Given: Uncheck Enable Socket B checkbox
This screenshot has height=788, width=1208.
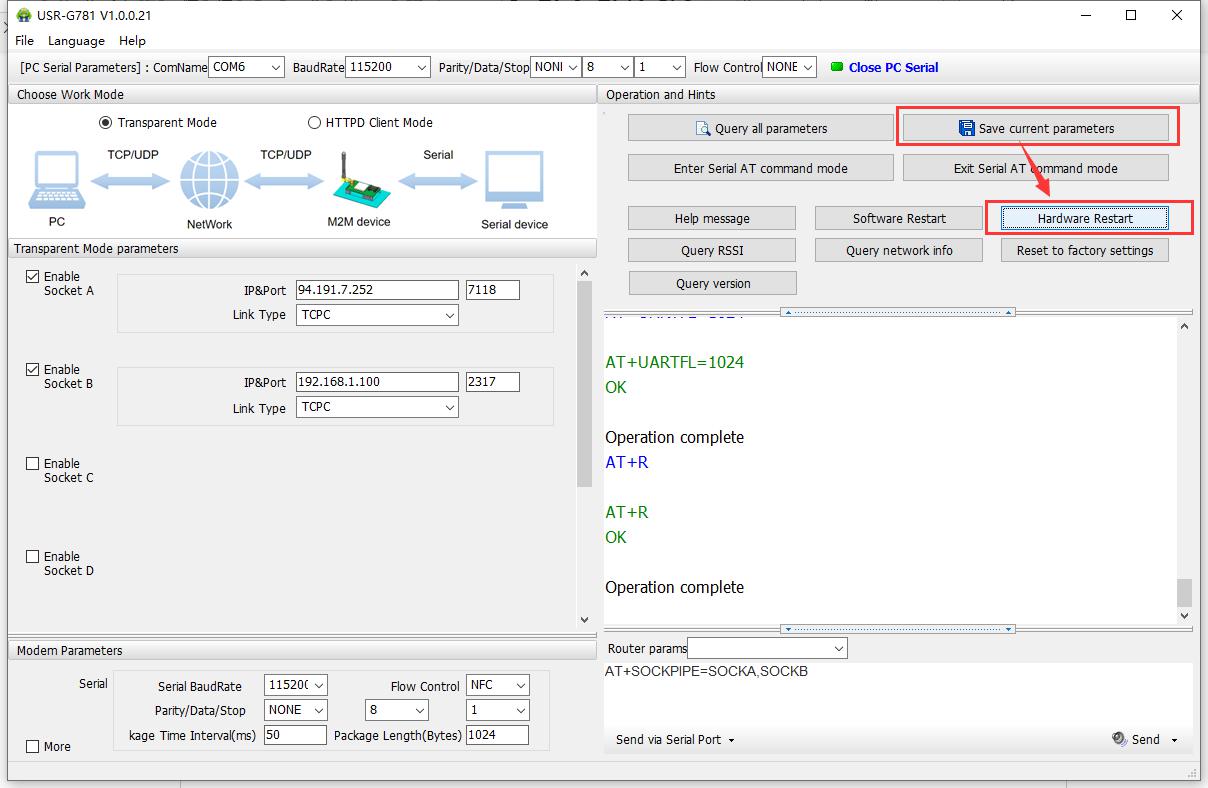Looking at the screenshot, I should 33,370.
